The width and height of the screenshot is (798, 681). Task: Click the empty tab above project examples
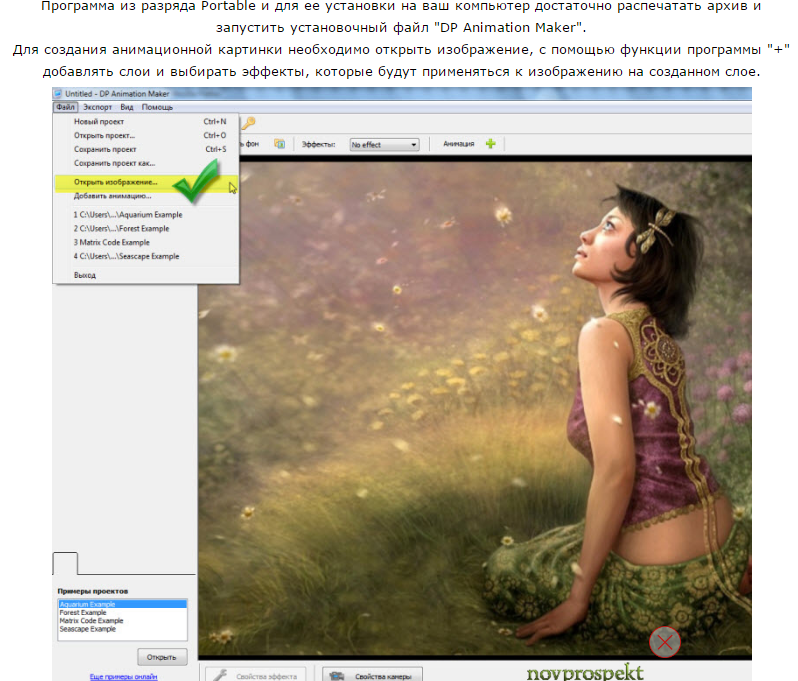pos(65,563)
